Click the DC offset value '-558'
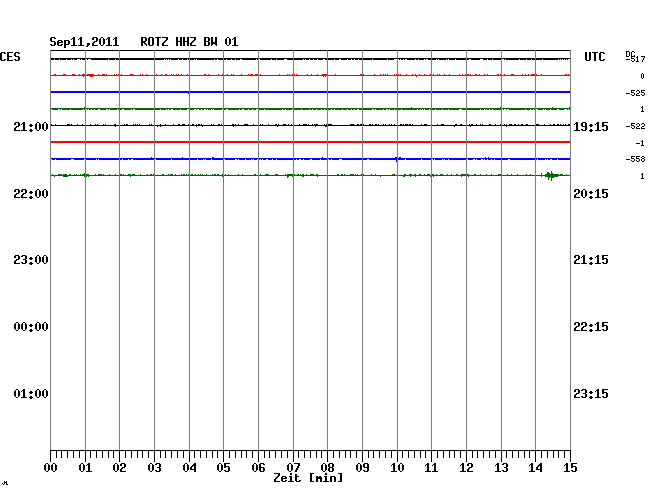Screen dimensions: 650x494 point(635,159)
